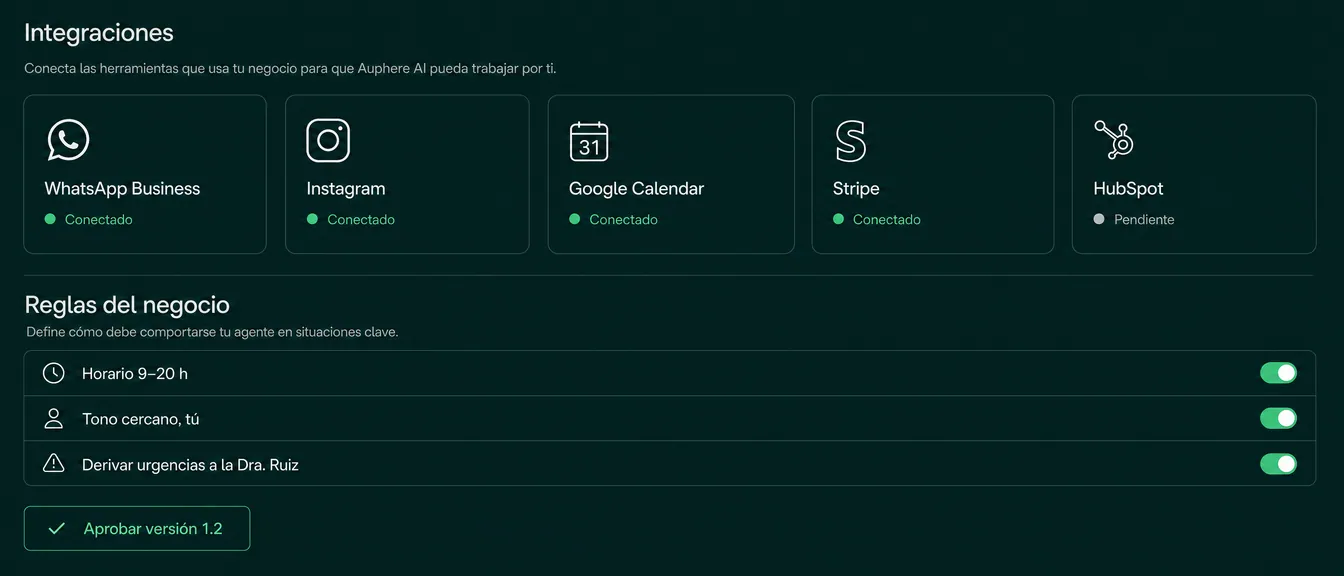Click the Conectado label under Instagram

pyautogui.click(x=361, y=219)
